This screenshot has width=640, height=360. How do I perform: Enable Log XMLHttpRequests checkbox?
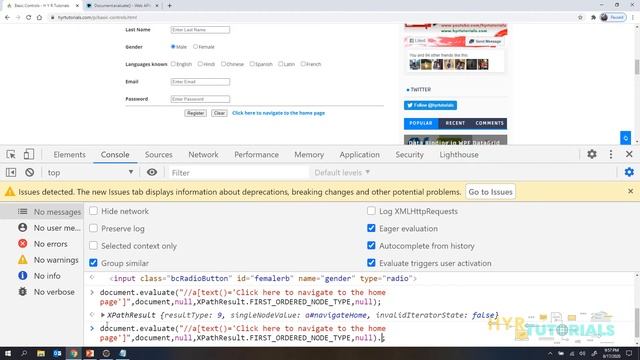(x=371, y=211)
